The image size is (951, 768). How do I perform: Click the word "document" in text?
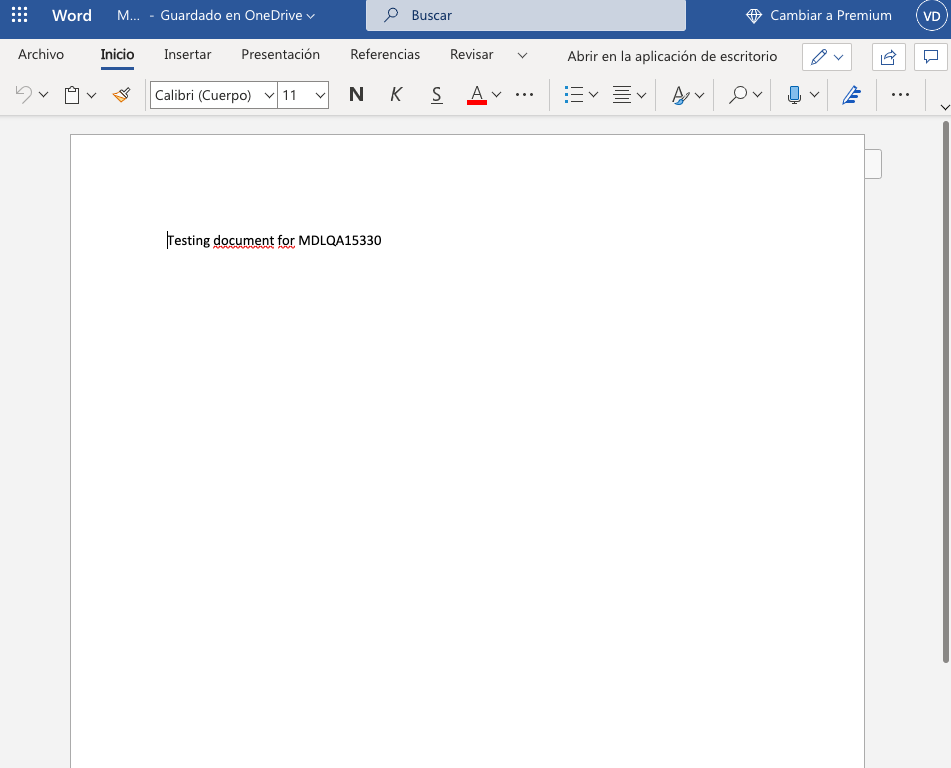pyautogui.click(x=244, y=240)
